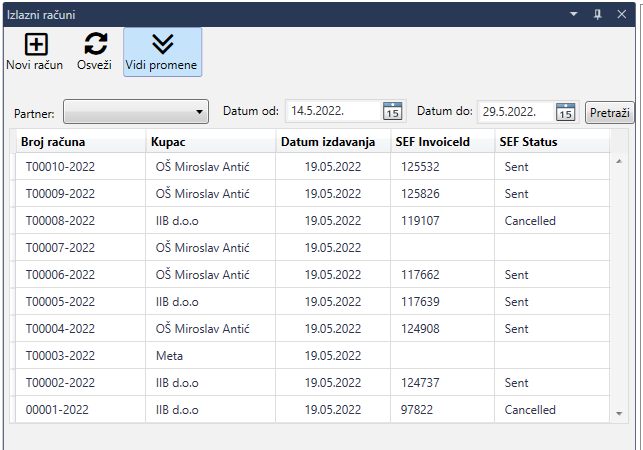The image size is (643, 450).
Task: Expand the Partner combo box
Action: pyautogui.click(x=136, y=112)
